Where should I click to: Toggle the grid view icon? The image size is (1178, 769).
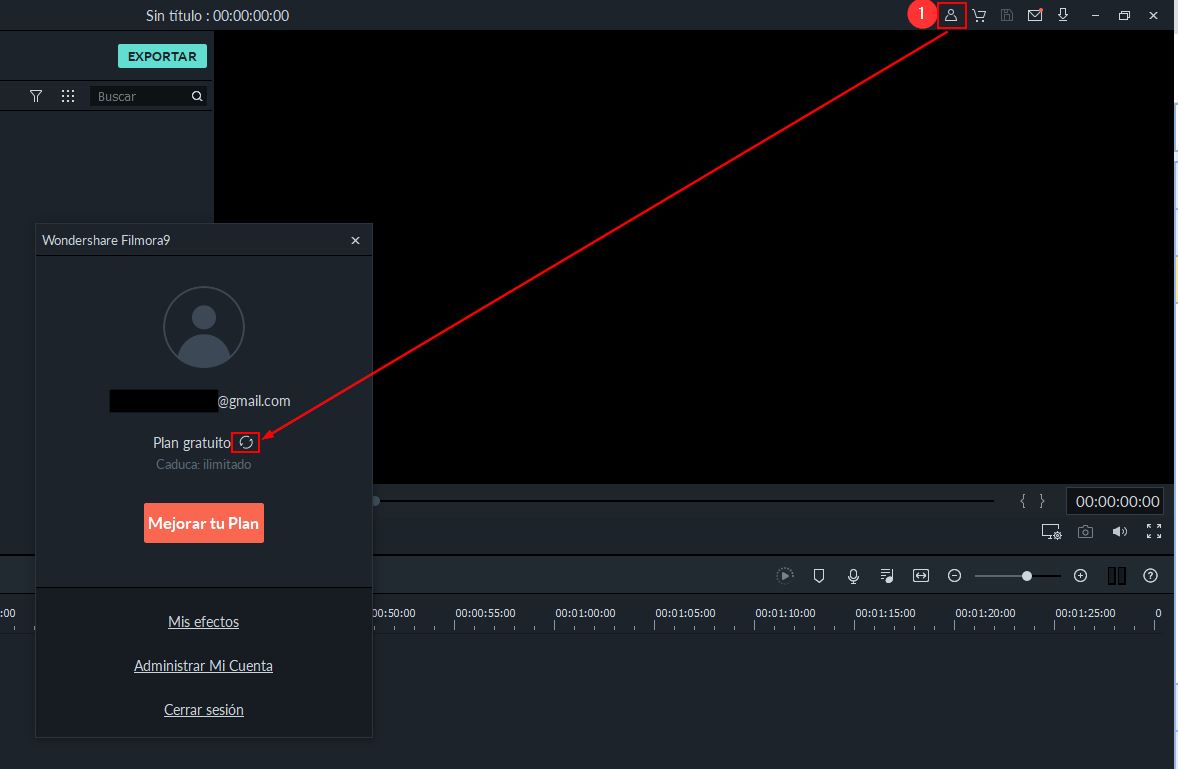pos(68,96)
